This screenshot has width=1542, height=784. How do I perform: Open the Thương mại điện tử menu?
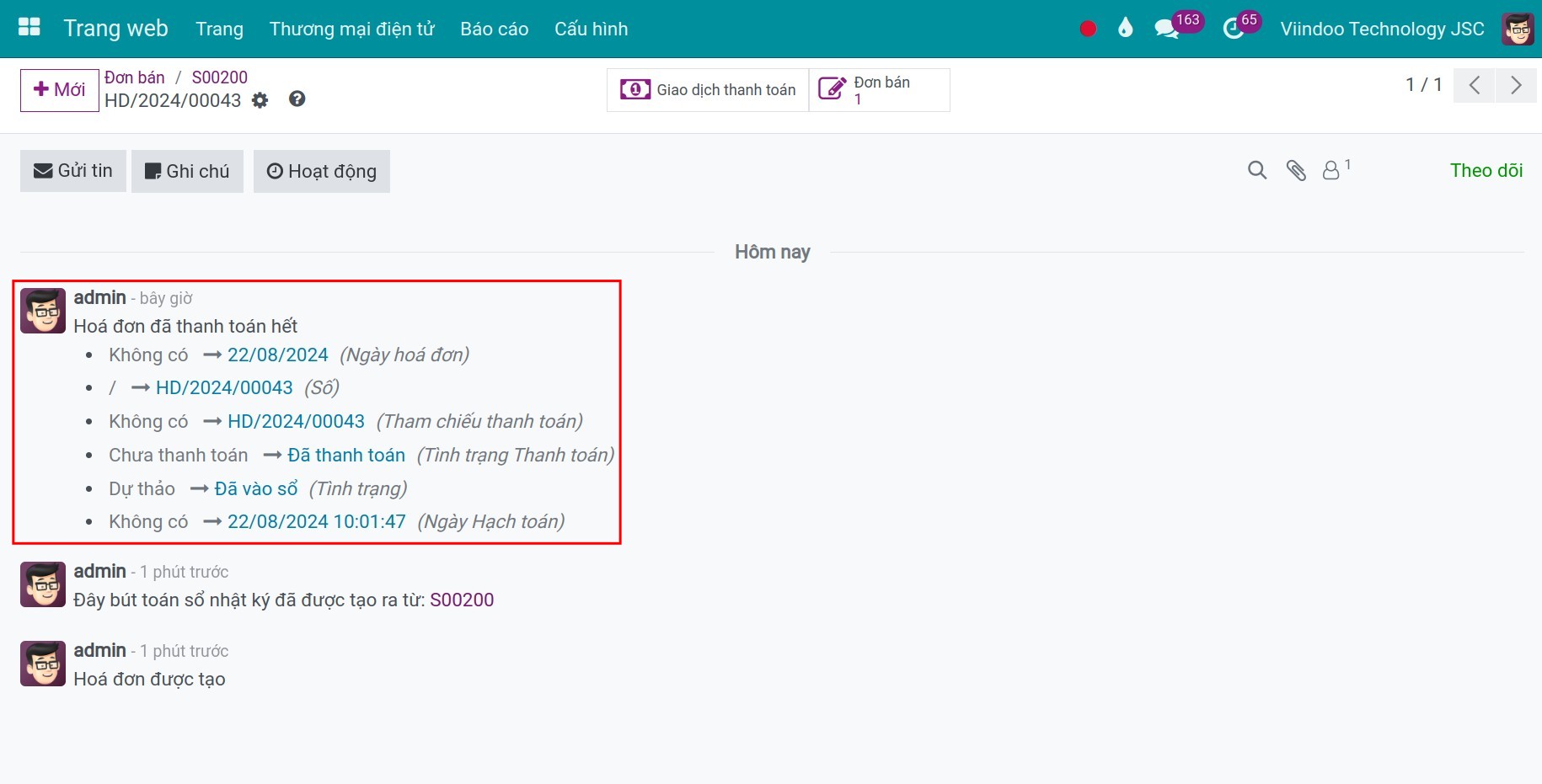pos(351,29)
